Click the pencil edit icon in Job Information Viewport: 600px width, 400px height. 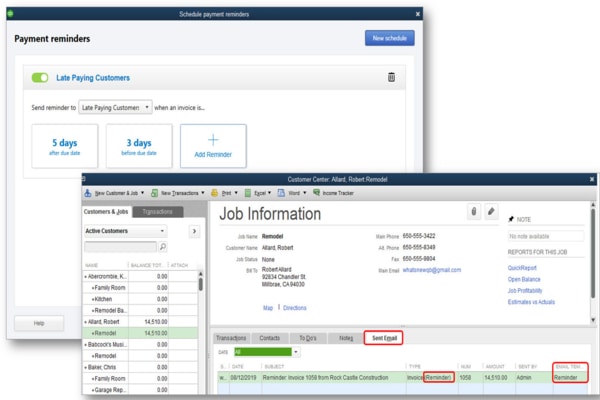(491, 211)
